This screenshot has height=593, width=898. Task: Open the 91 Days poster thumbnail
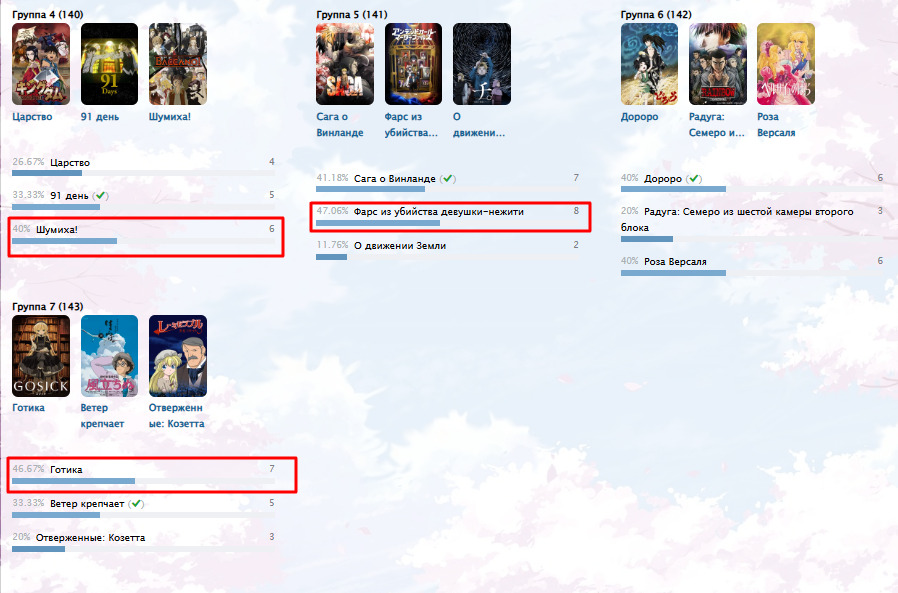click(x=109, y=64)
